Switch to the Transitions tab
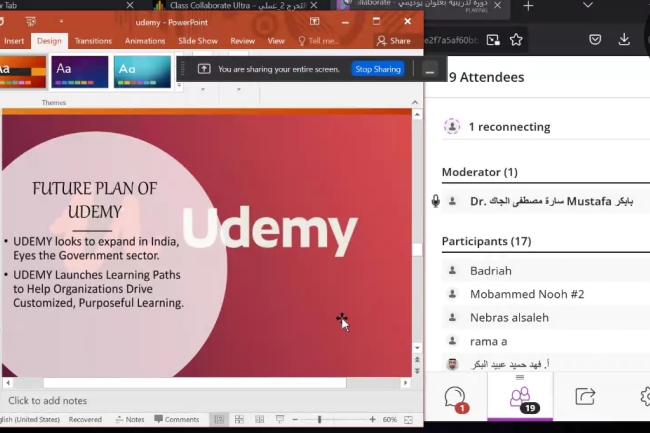The width and height of the screenshot is (650, 433). click(93, 41)
